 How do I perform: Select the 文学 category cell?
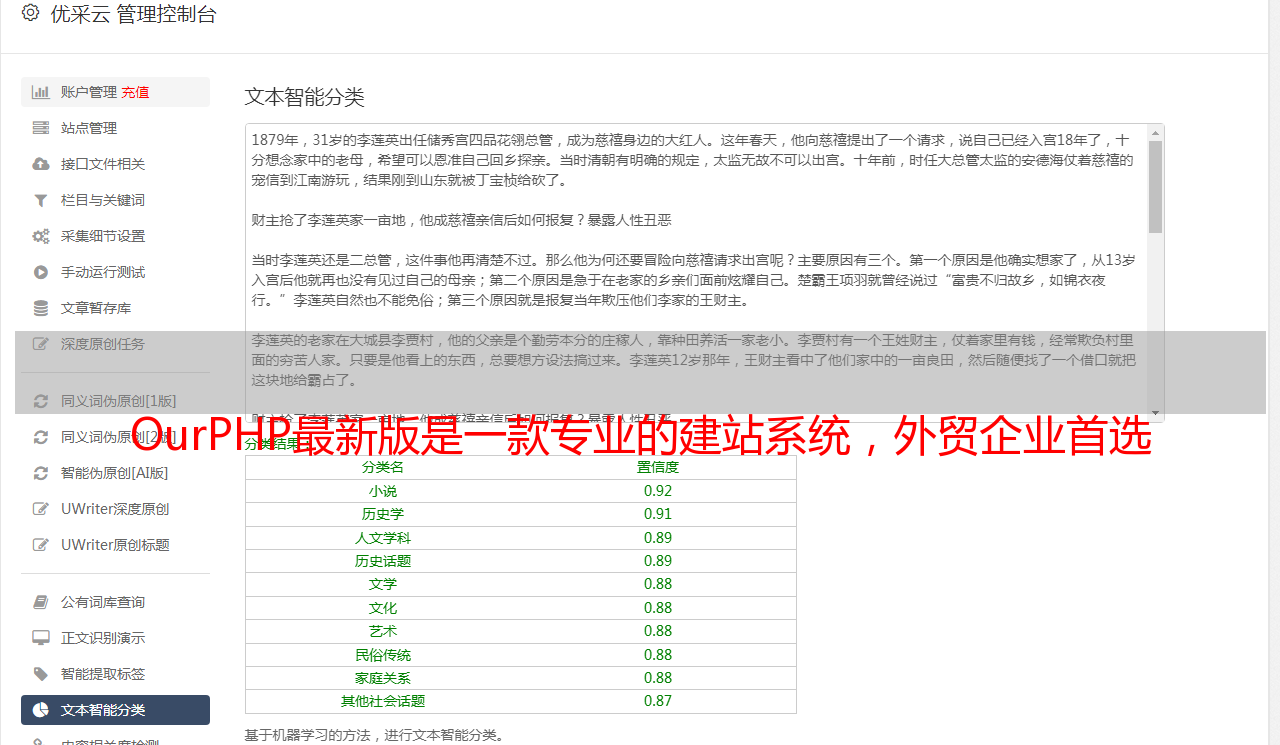coord(383,584)
